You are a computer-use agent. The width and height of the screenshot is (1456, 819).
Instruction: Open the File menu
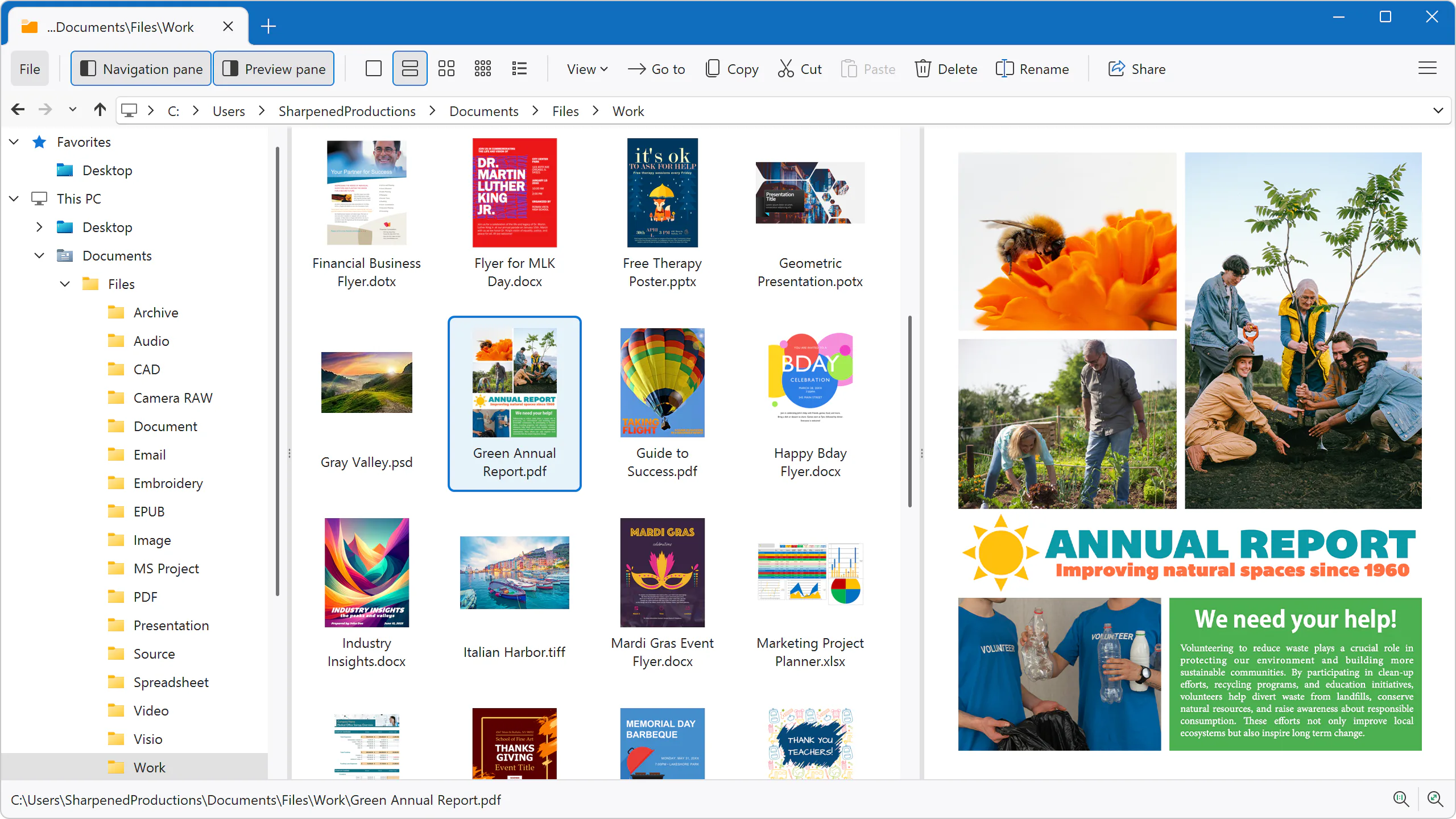click(x=30, y=69)
